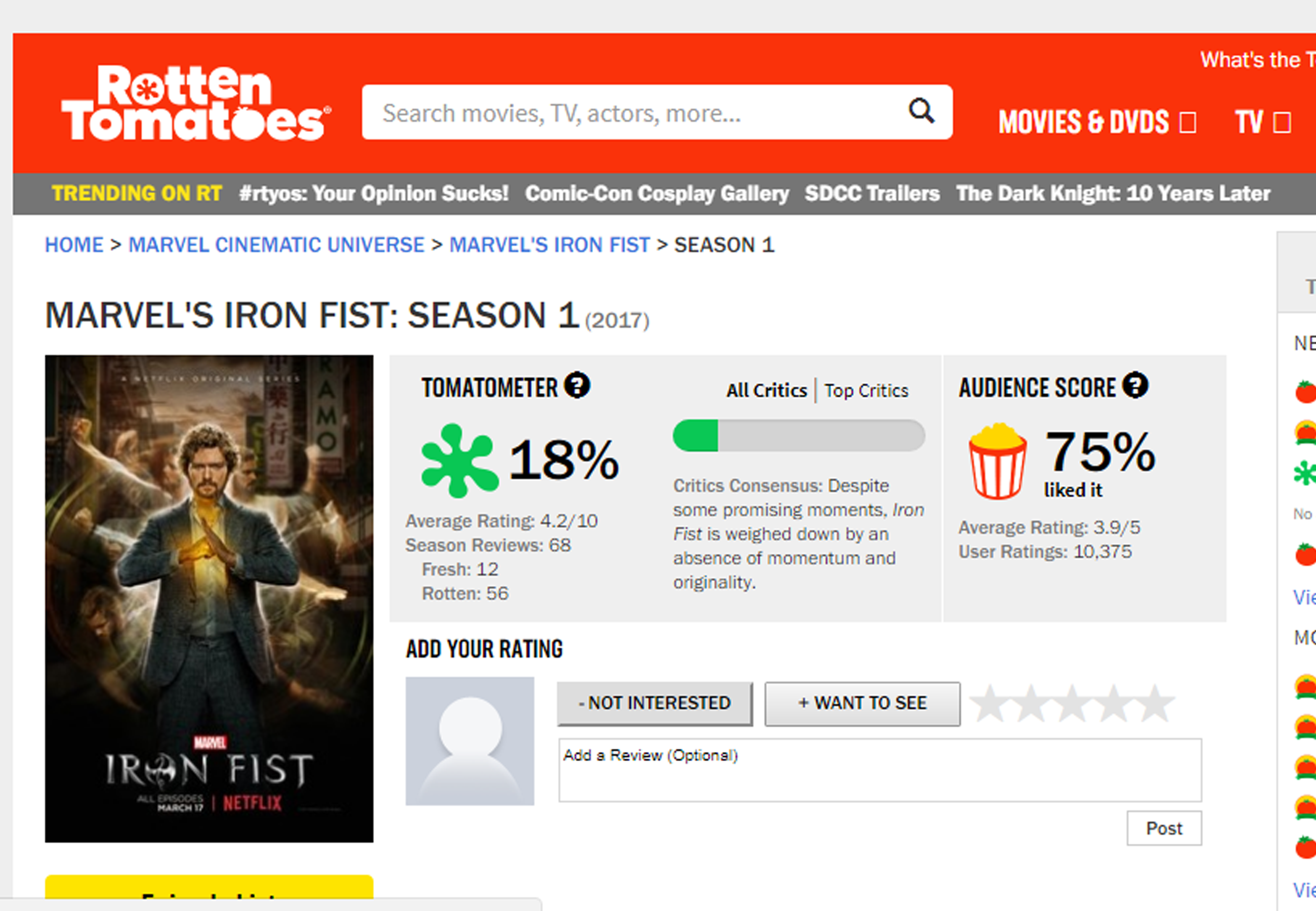Open SDCC Trailers trending link
Viewport: 1316px width, 911px height.
point(872,193)
